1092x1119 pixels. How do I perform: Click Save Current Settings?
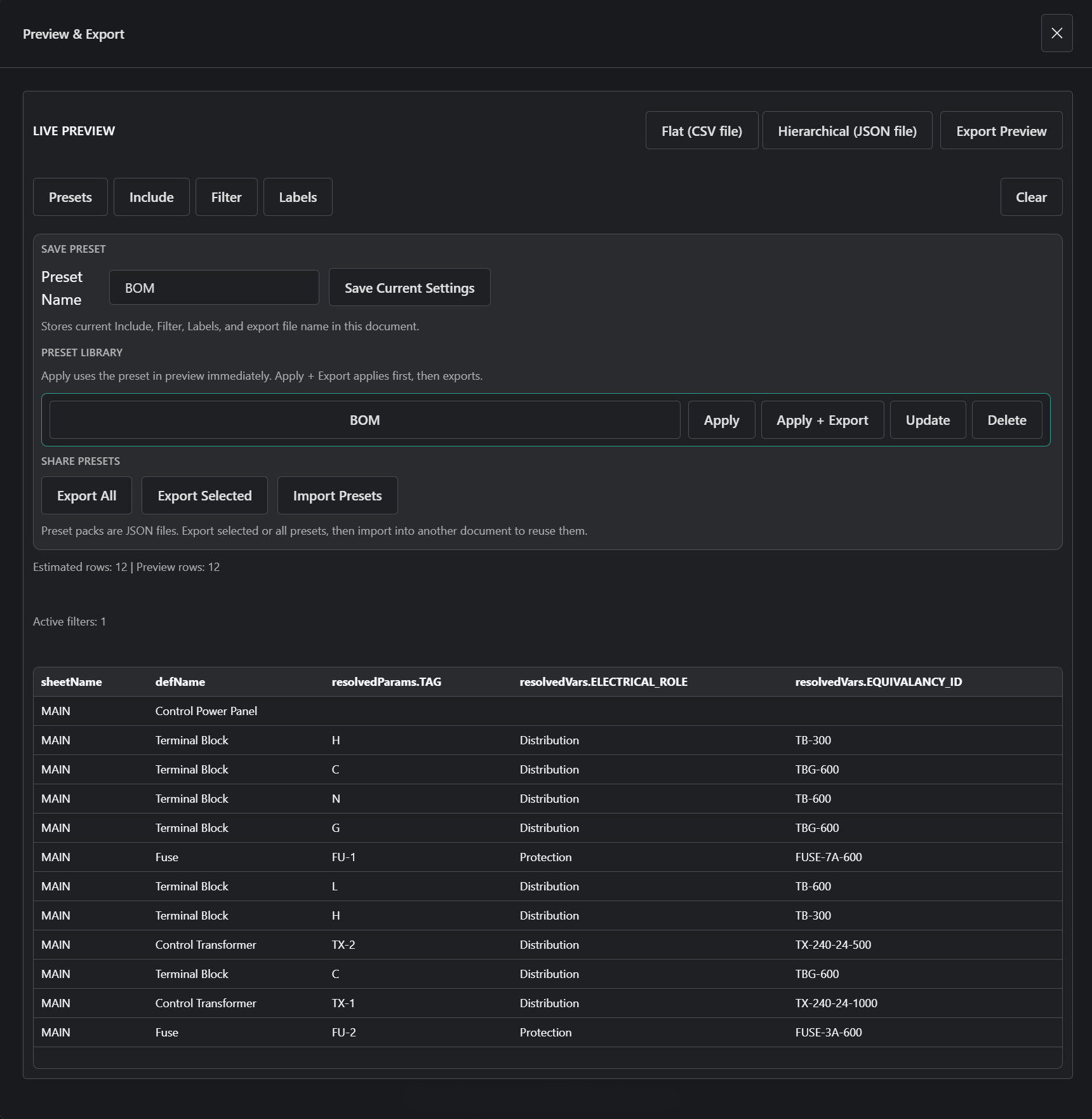(409, 288)
